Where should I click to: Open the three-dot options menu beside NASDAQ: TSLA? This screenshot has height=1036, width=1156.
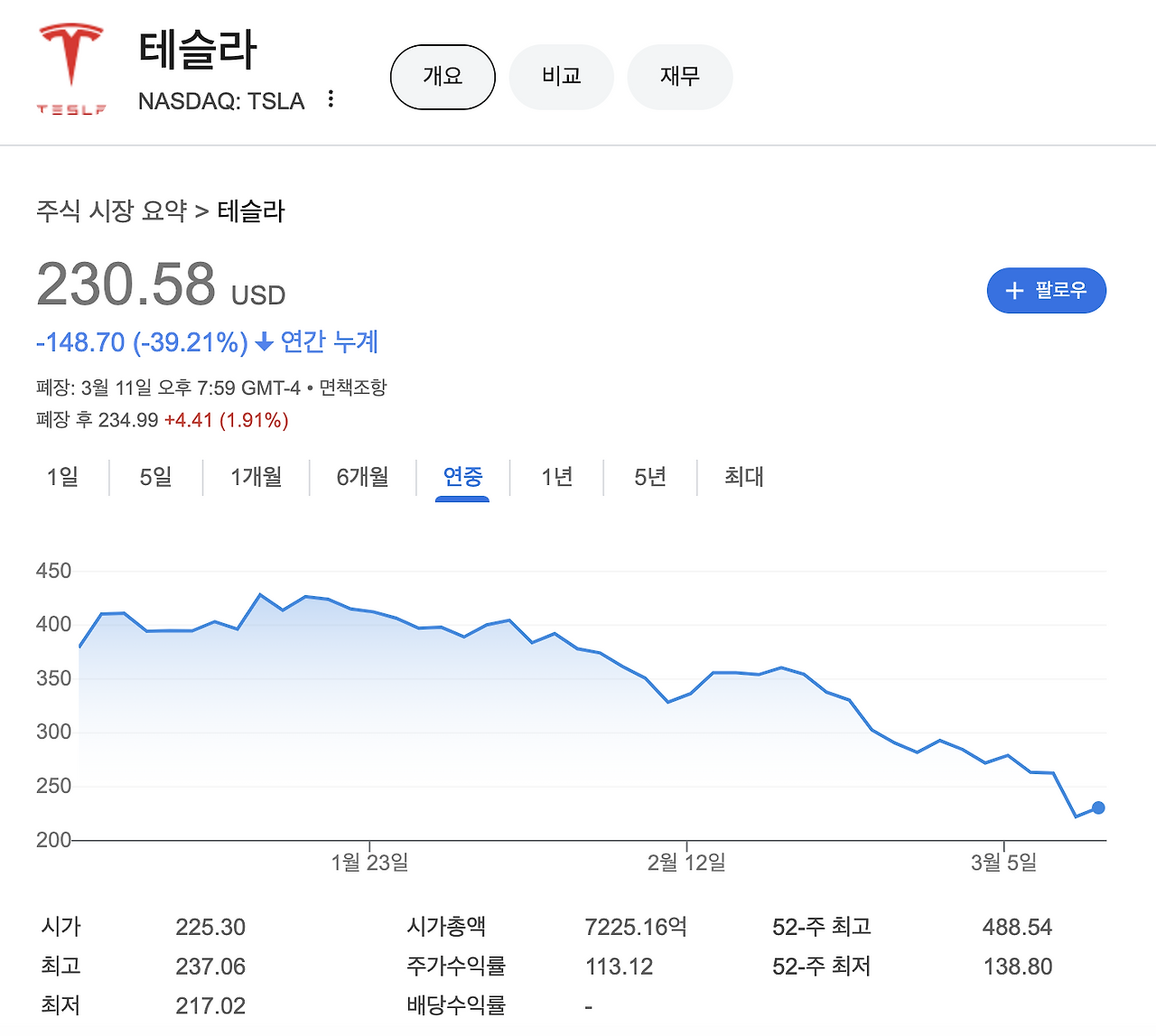(331, 99)
